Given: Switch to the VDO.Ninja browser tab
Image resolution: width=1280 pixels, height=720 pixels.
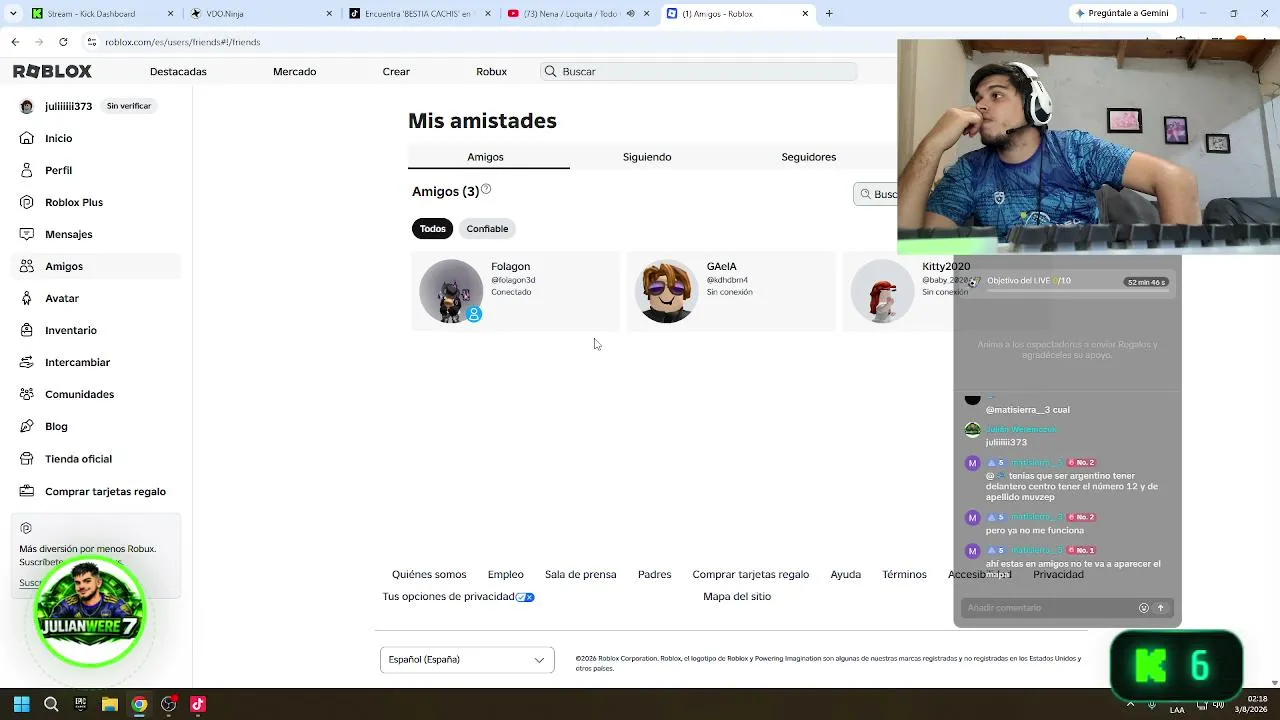Looking at the screenshot, I should (x=261, y=14).
